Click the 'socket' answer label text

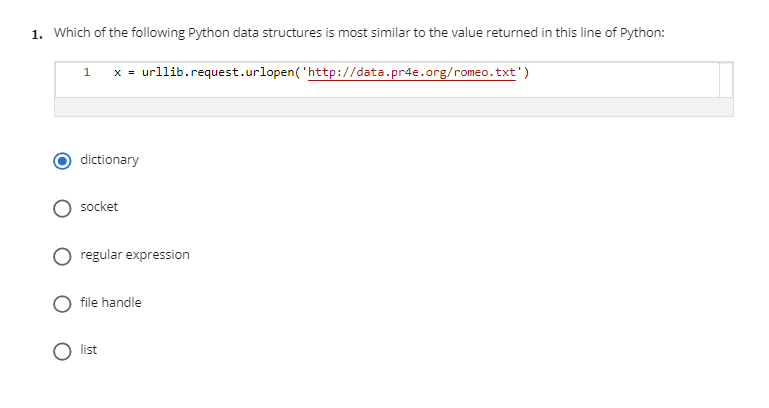[99, 207]
